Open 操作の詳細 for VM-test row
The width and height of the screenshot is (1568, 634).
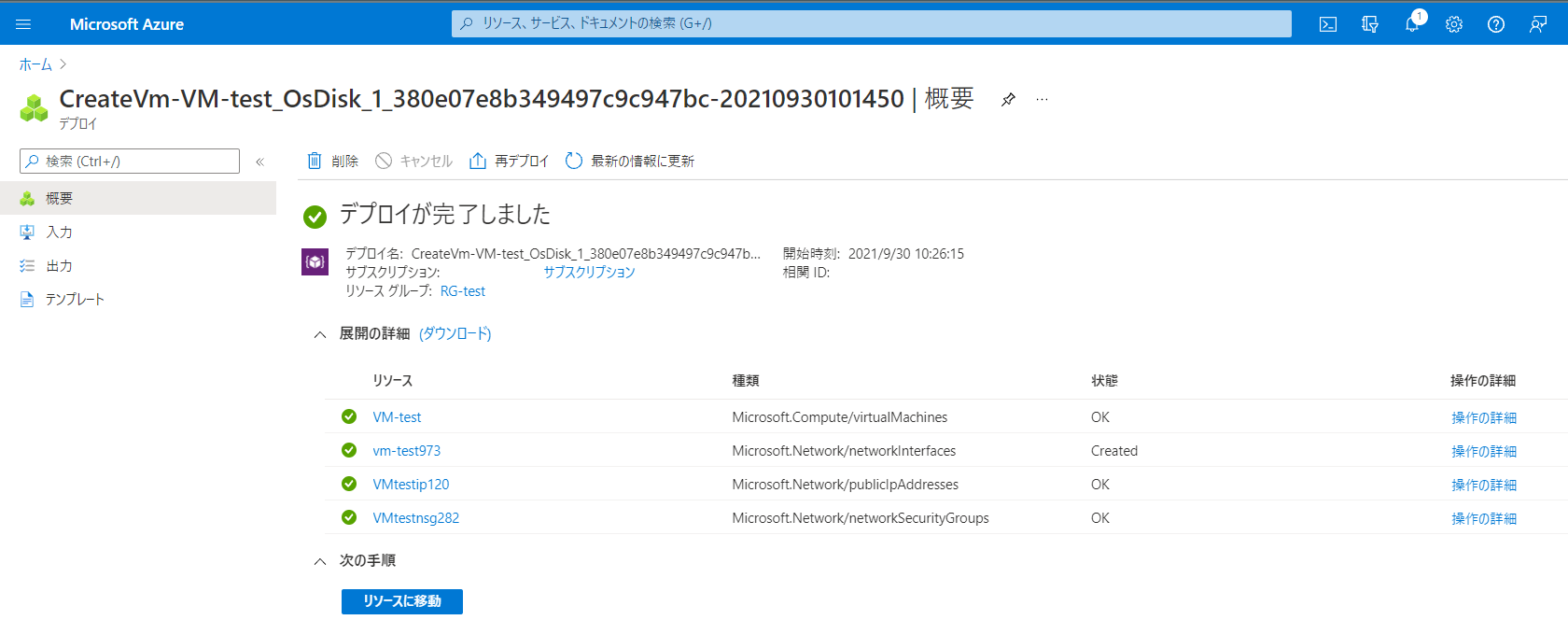click(x=1483, y=417)
